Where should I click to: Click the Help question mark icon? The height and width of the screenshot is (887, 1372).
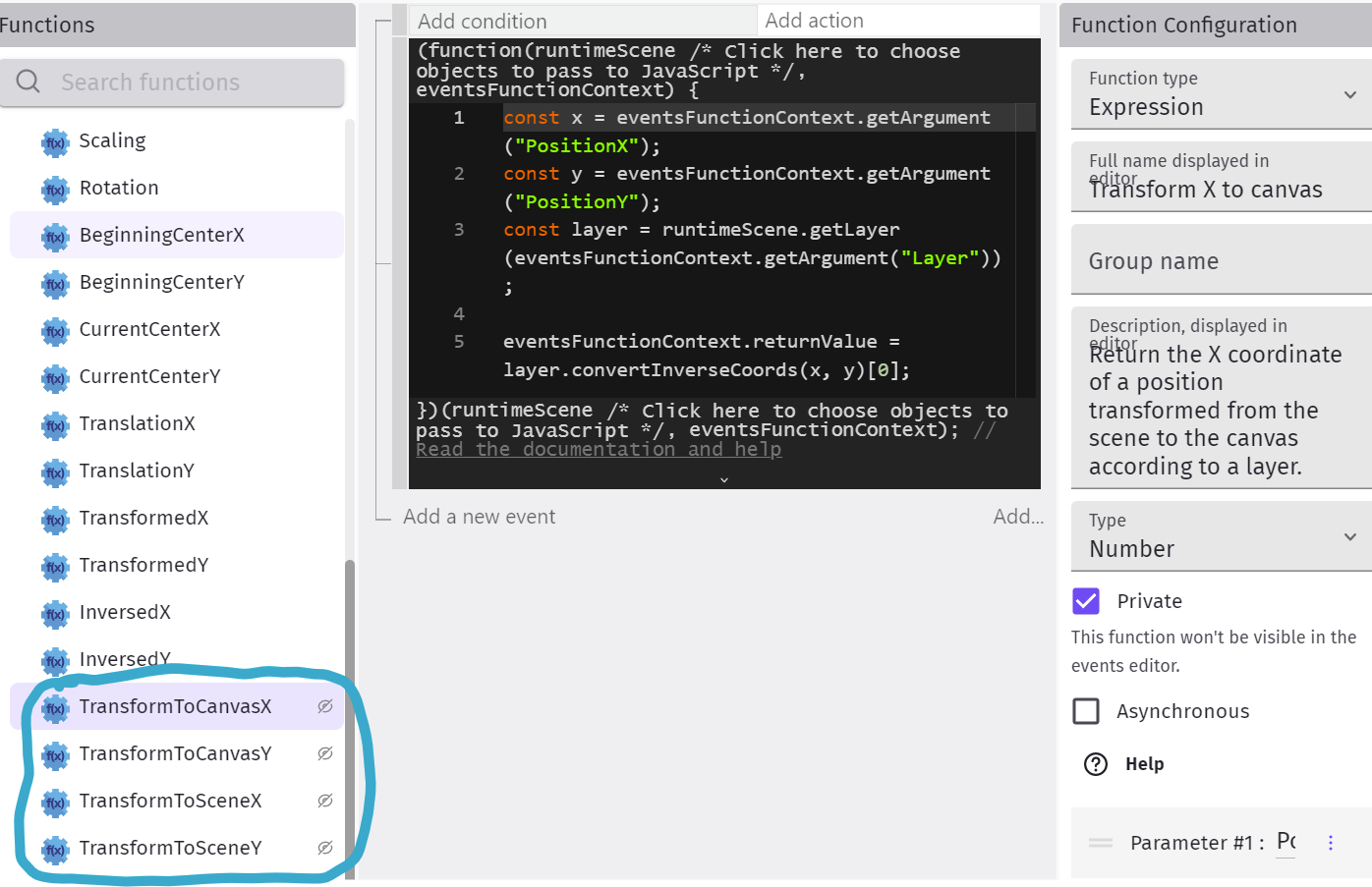coord(1095,764)
